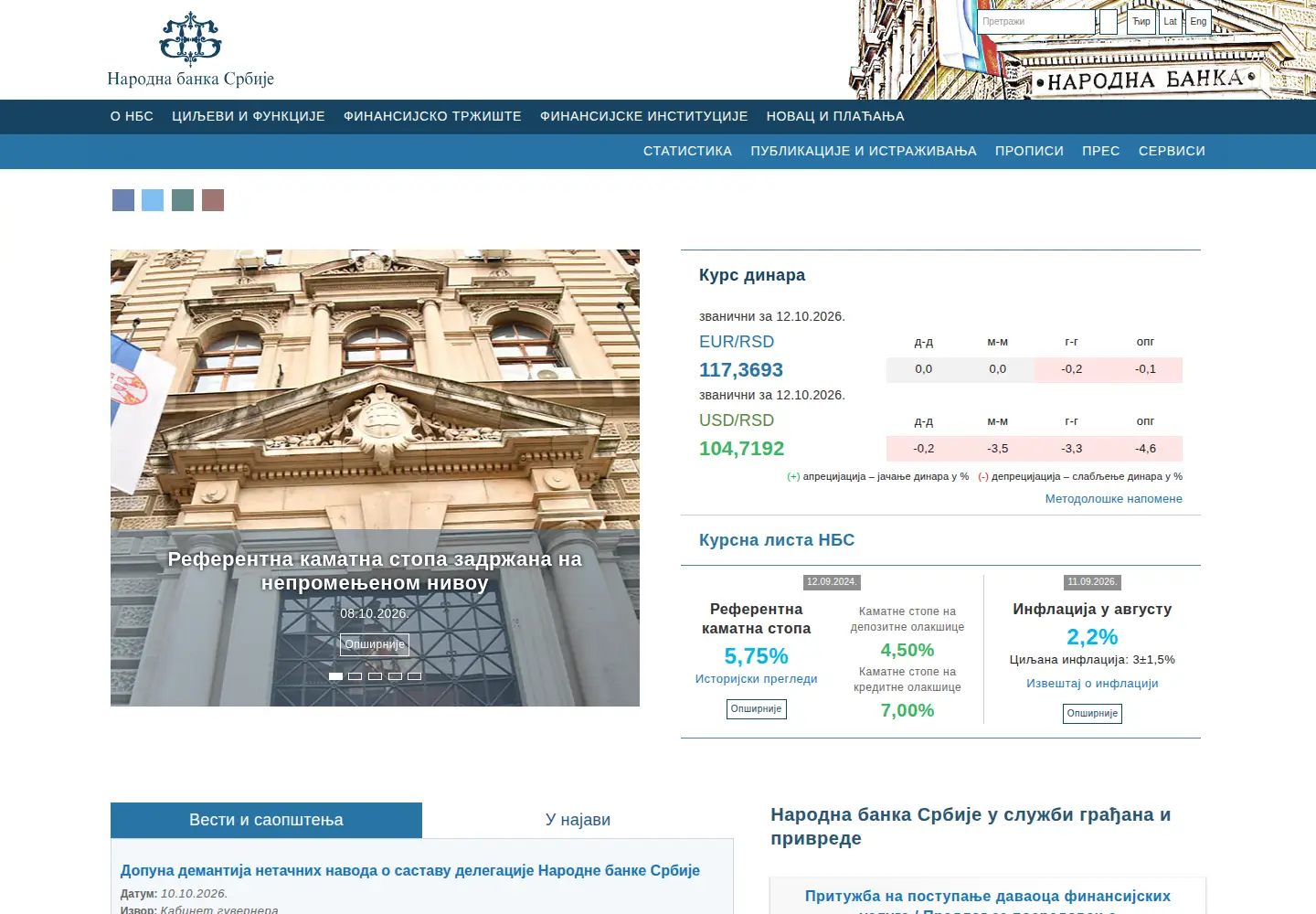Switch site language to Eng
1316x914 pixels.
(1198, 22)
